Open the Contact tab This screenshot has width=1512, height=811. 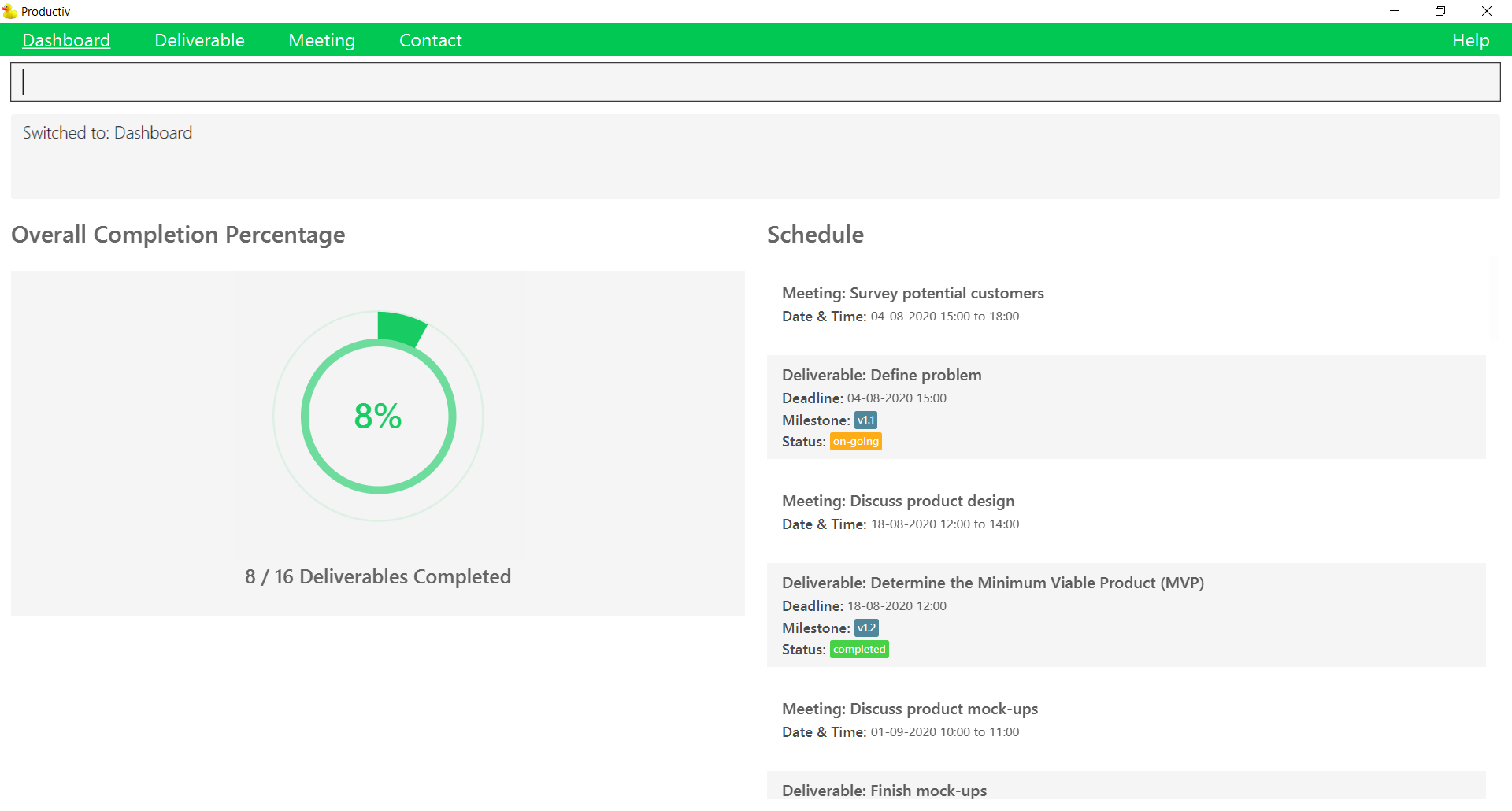tap(430, 40)
